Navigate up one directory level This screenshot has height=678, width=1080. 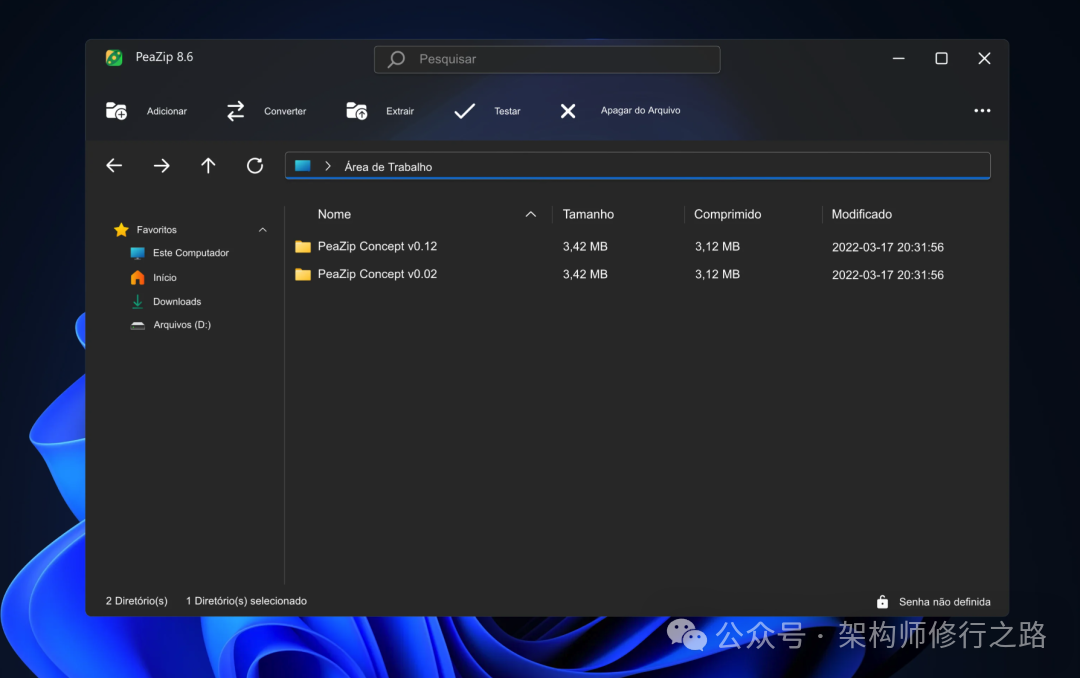point(208,166)
